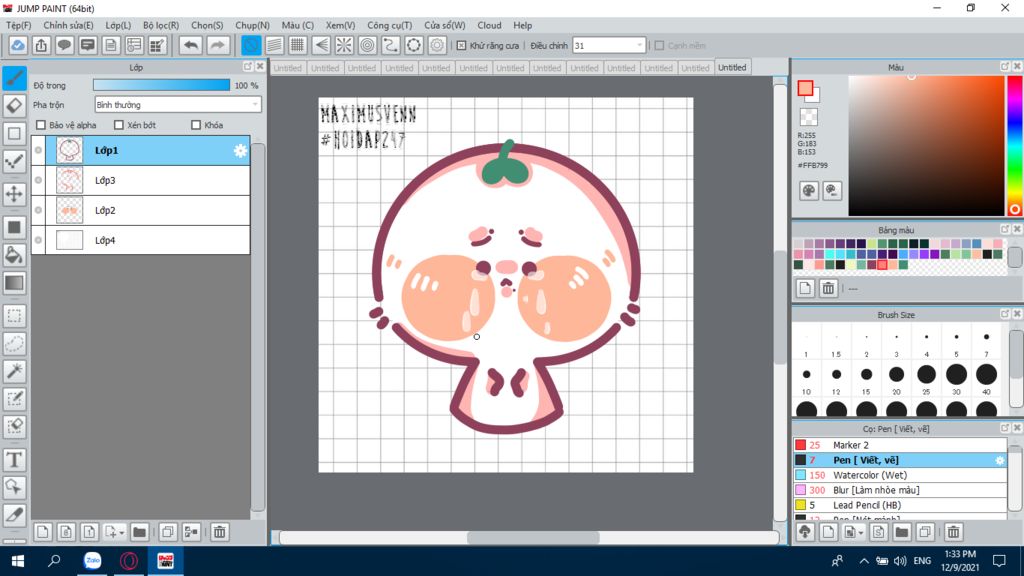Select the Eraser tool
Viewport: 1024px width, 576px height.
click(14, 106)
